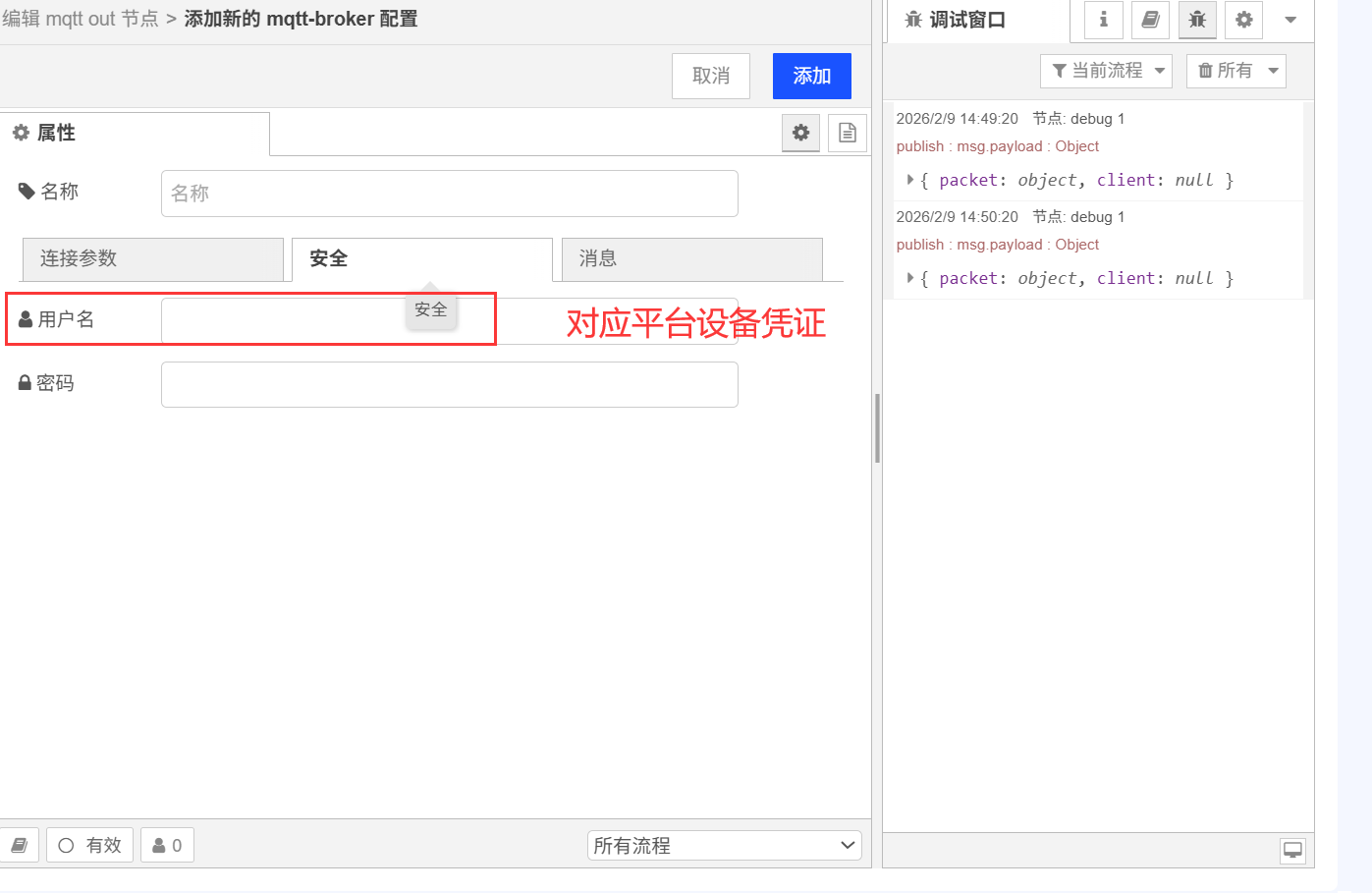Open node settings gear icon in properties
The image size is (1372, 893).
click(x=801, y=133)
